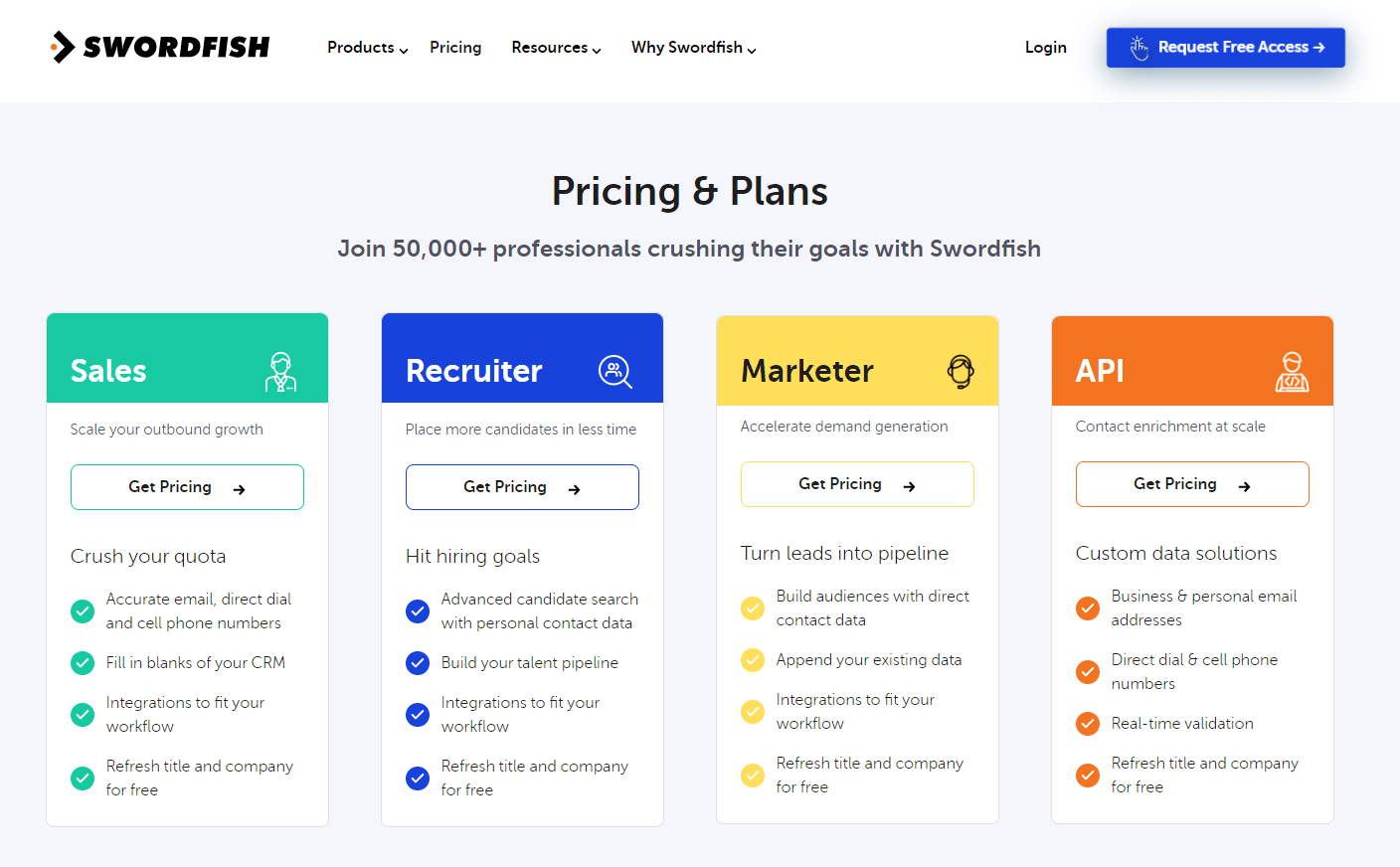
Task: Click yellow checkmark beside Append your existing data
Action: (753, 660)
